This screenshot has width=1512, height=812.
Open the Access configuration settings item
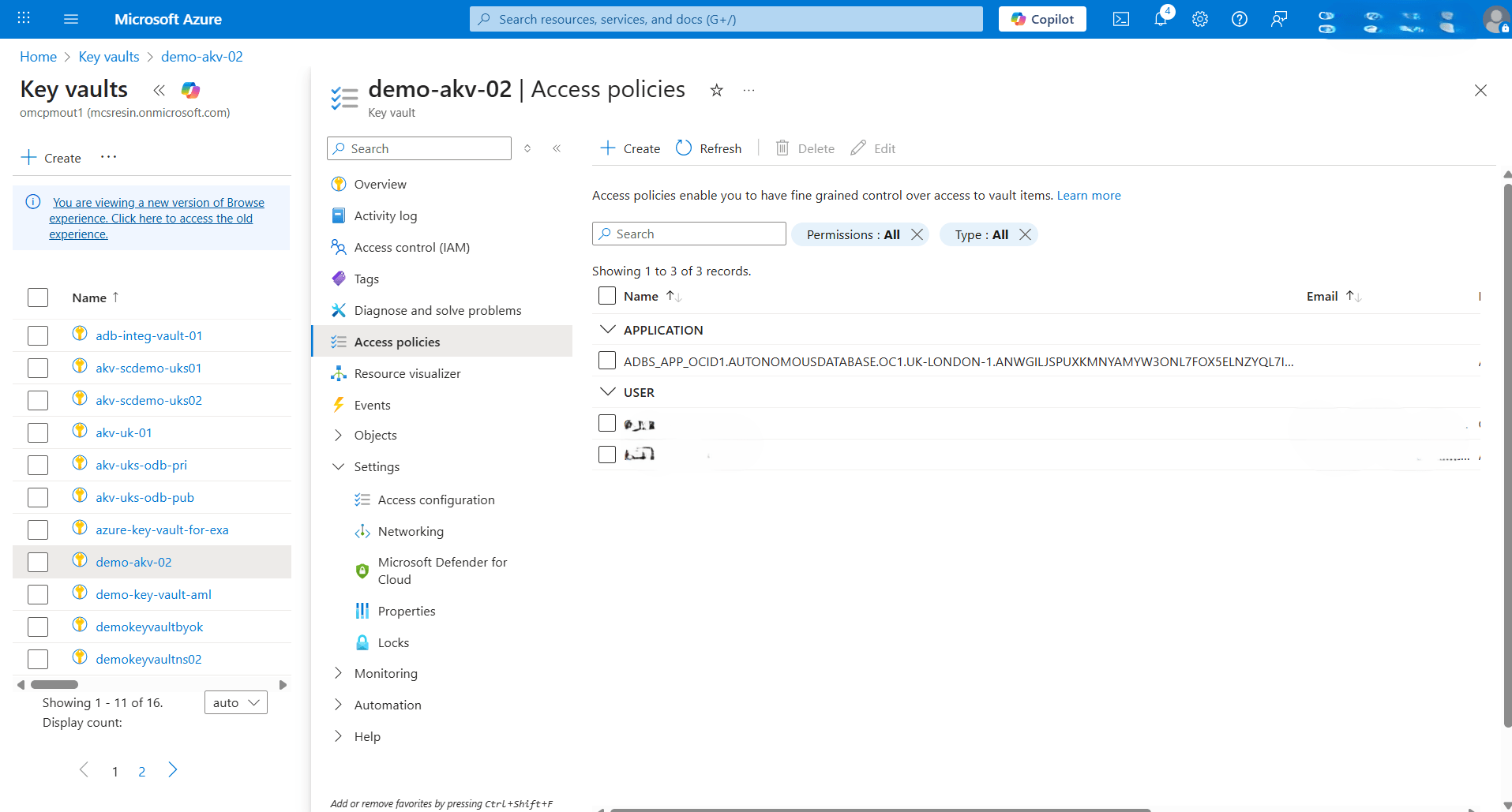click(436, 499)
